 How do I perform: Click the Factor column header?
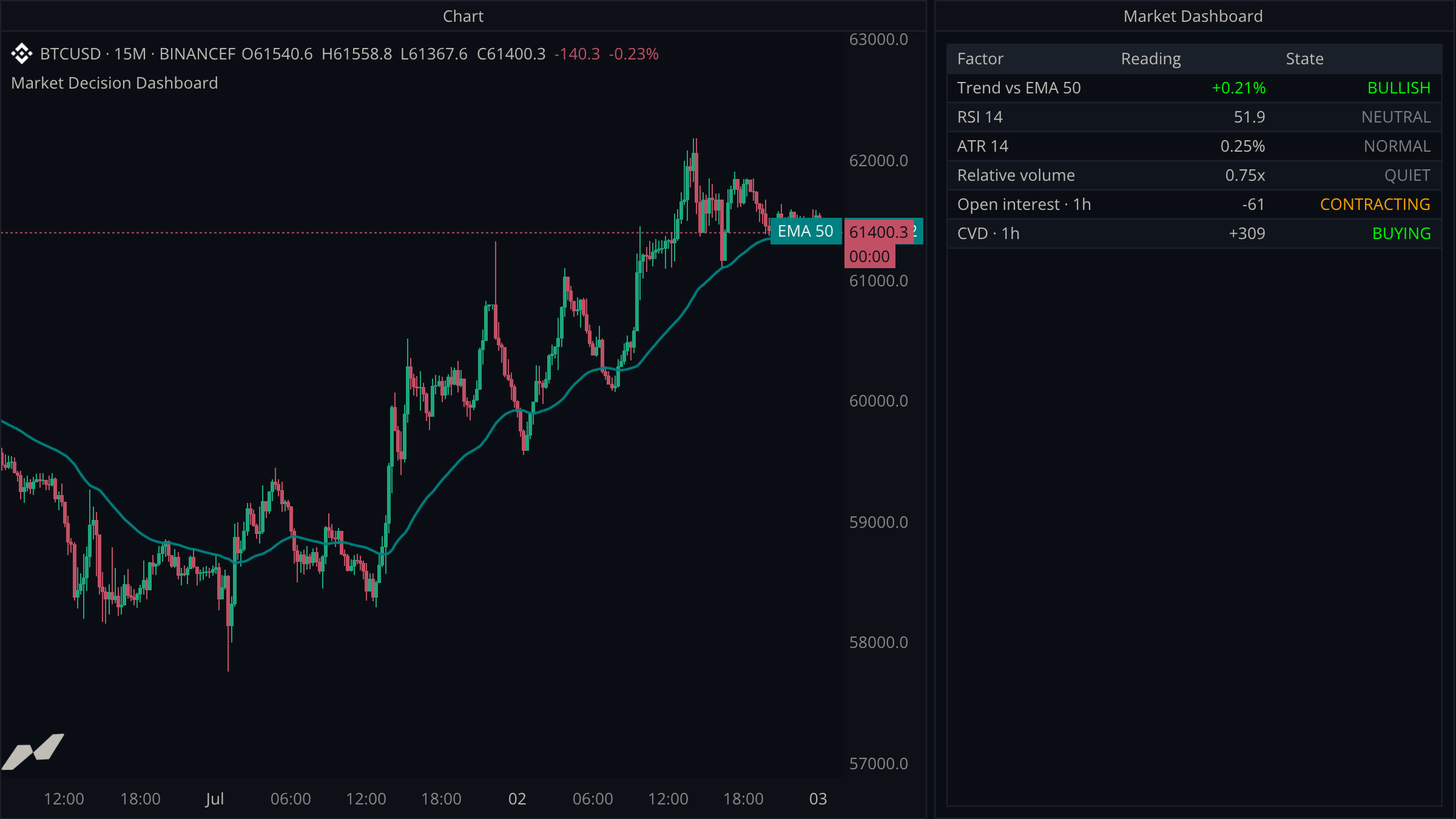click(980, 59)
